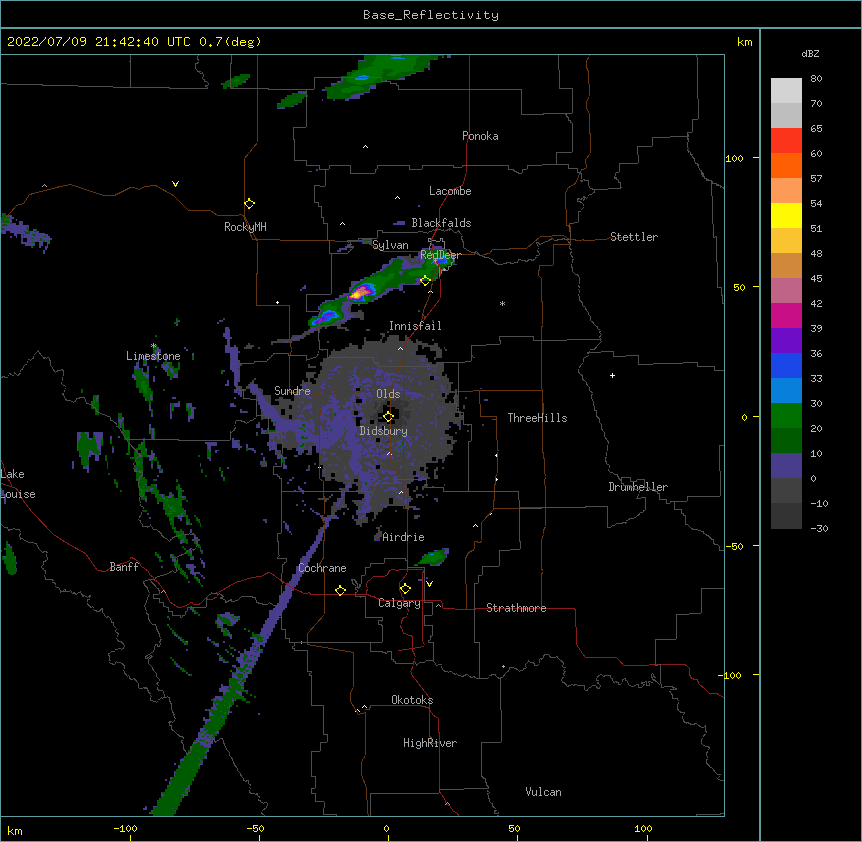Click the Ponoka city label

coord(480,136)
